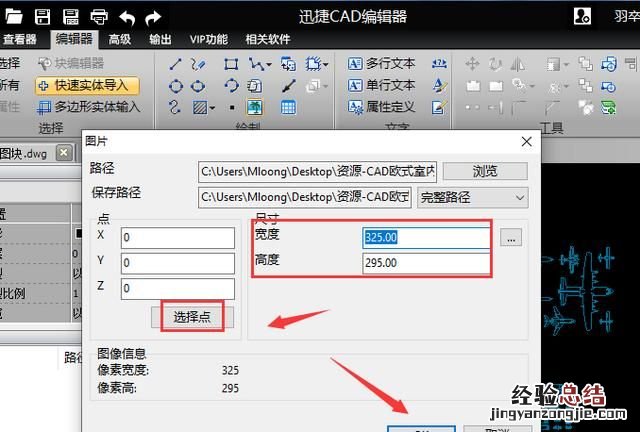Click the 宽度 width input field
The height and width of the screenshot is (432, 640).
426,238
